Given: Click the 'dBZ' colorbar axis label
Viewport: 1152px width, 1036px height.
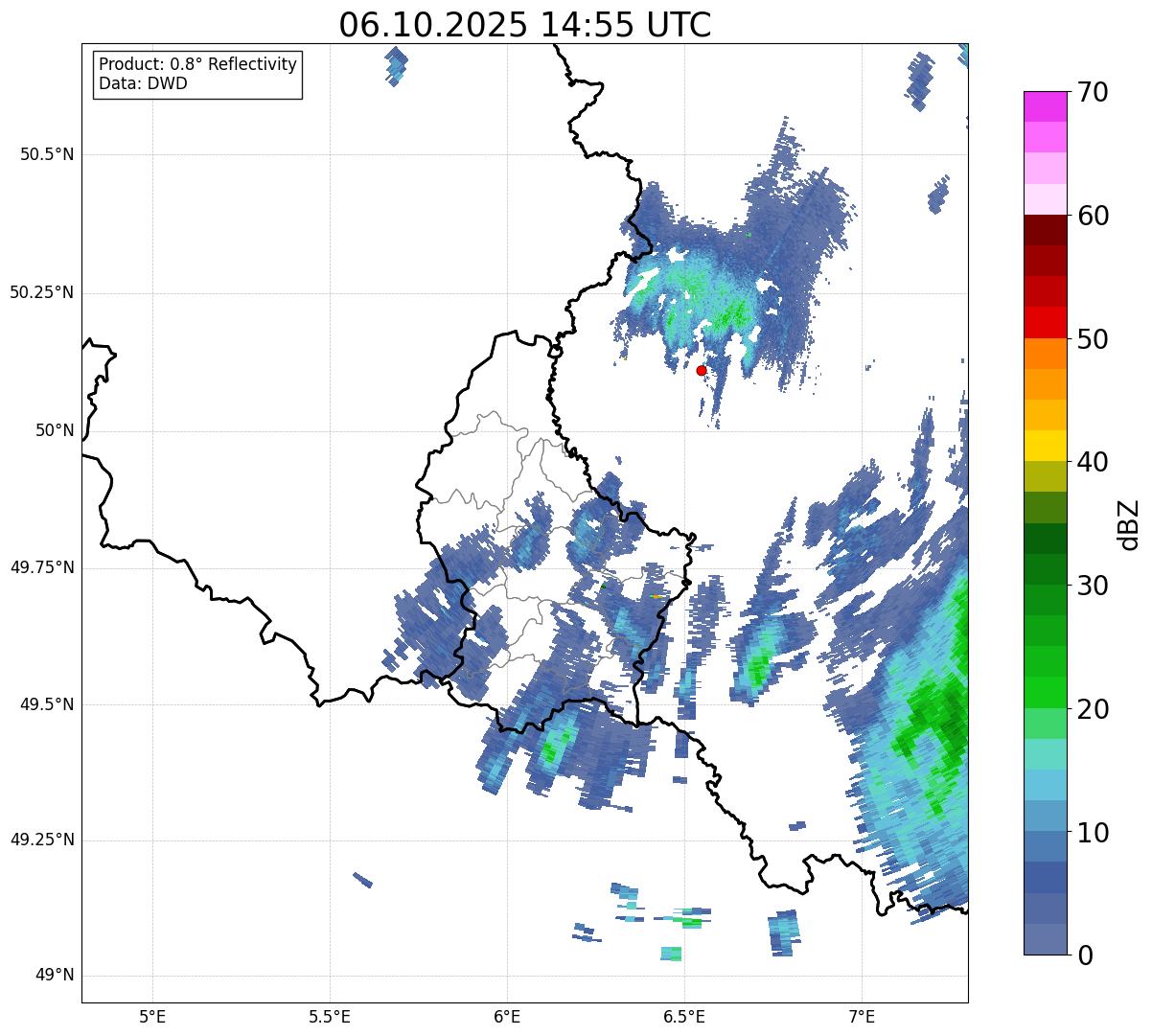Looking at the screenshot, I should 1129,523.
